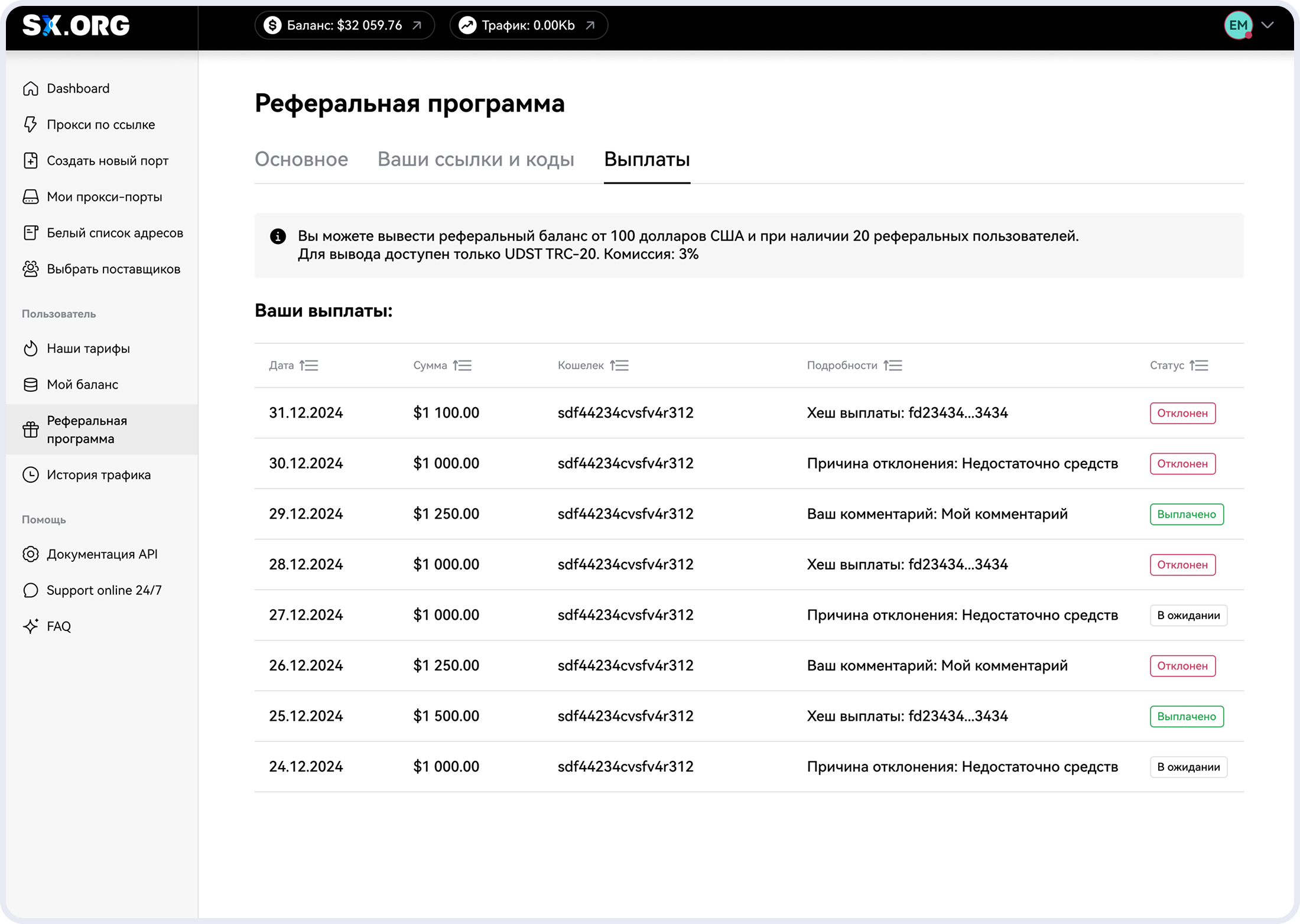Click the Трафик 0.00Kb button

(528, 25)
